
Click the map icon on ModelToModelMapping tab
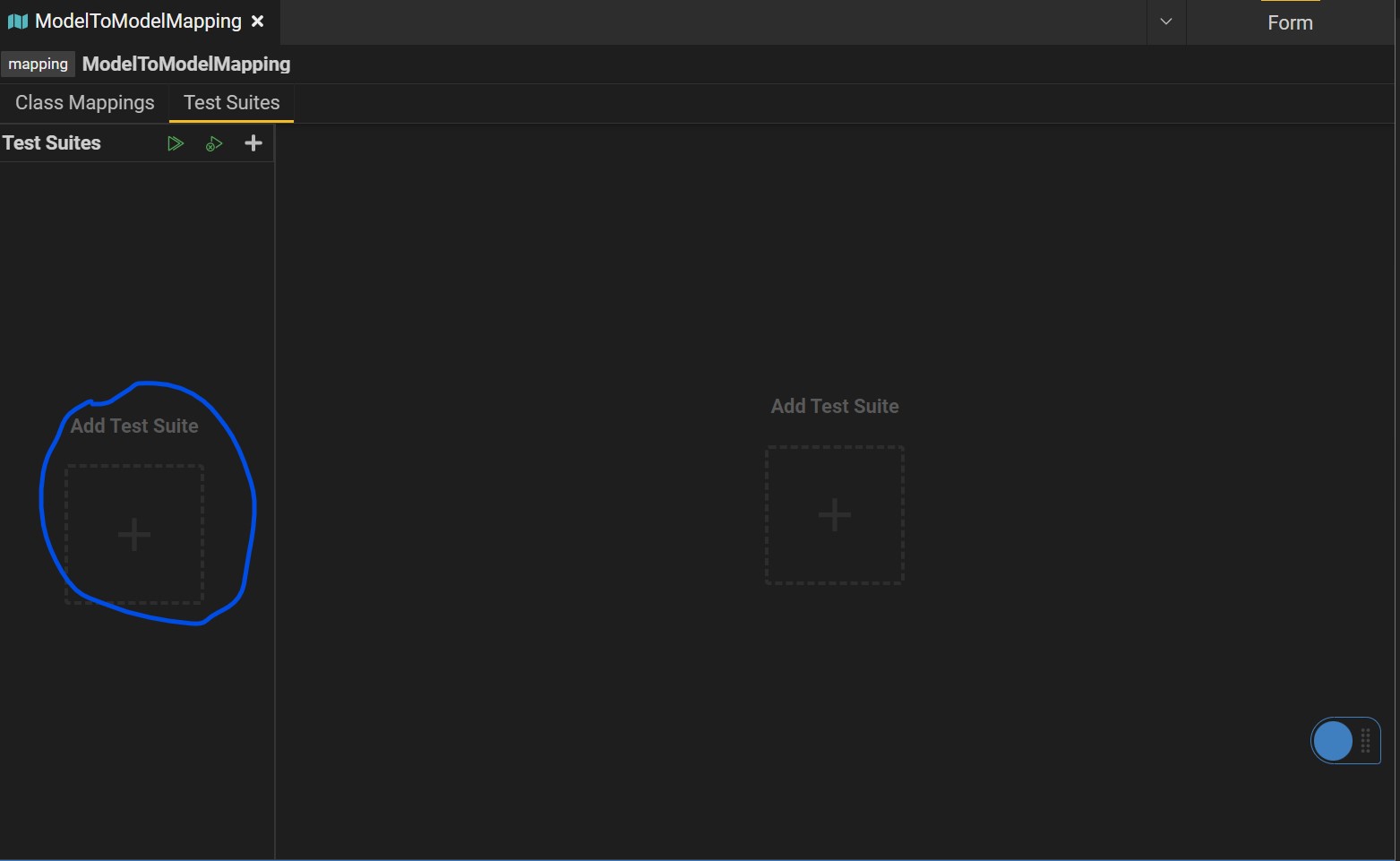(18, 22)
